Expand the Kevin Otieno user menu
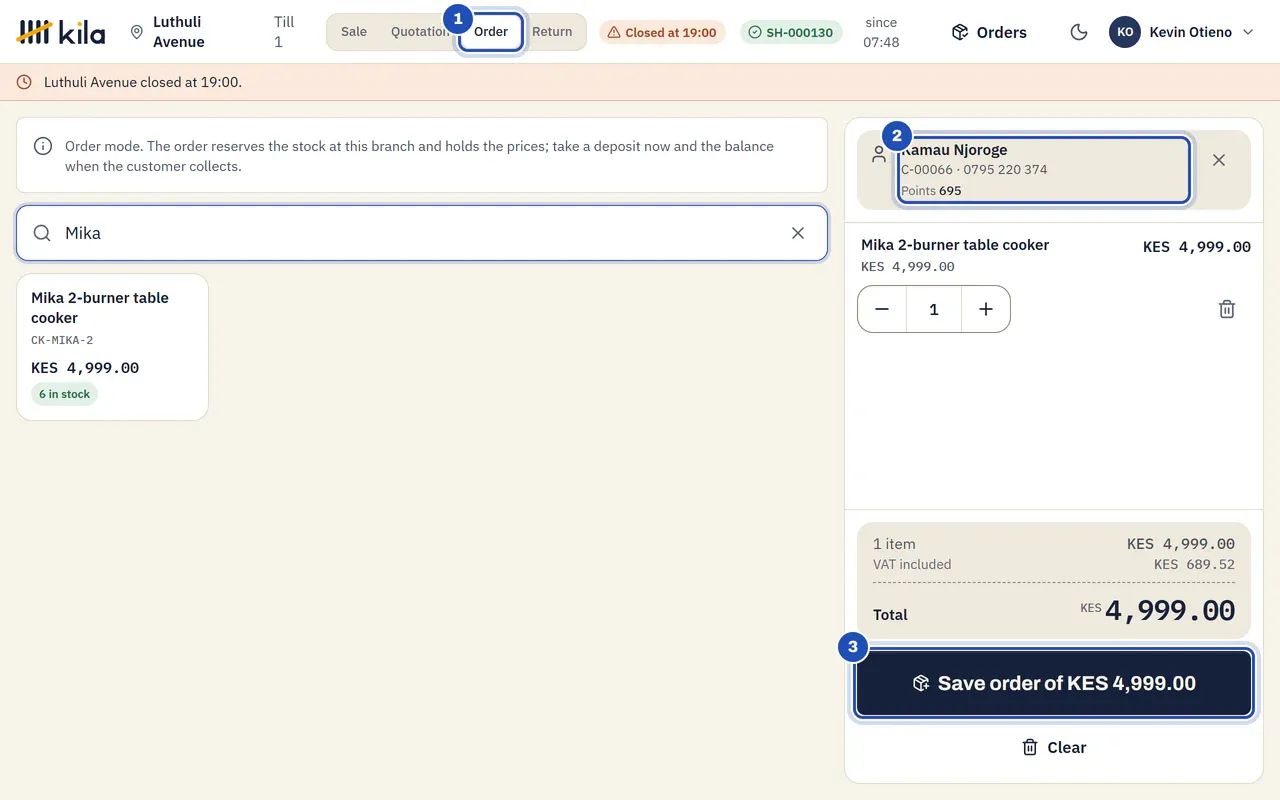Screen dimensions: 1280x800 [x=1182, y=32]
